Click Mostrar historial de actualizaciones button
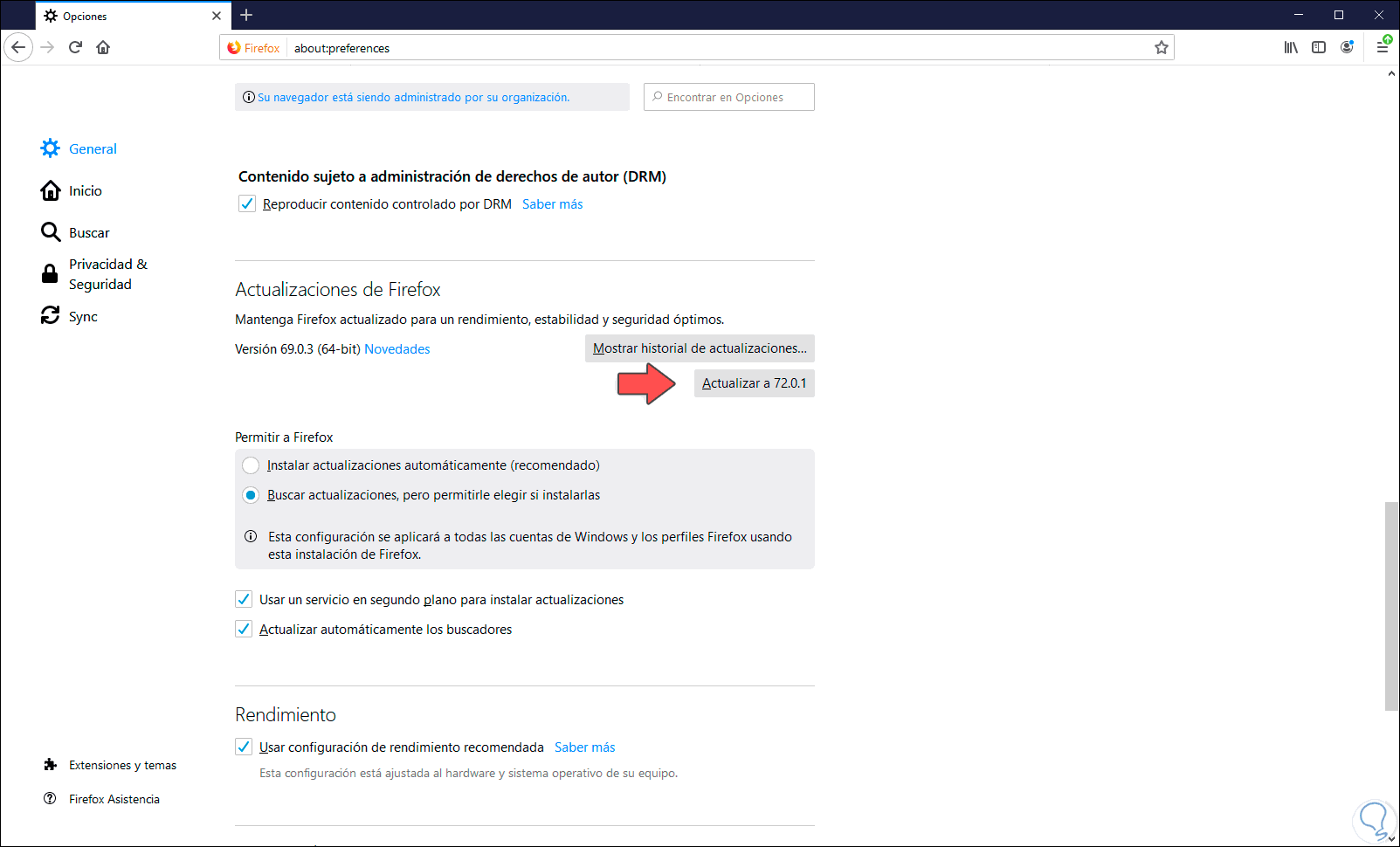Screen dimensions: 1400x847 point(700,348)
